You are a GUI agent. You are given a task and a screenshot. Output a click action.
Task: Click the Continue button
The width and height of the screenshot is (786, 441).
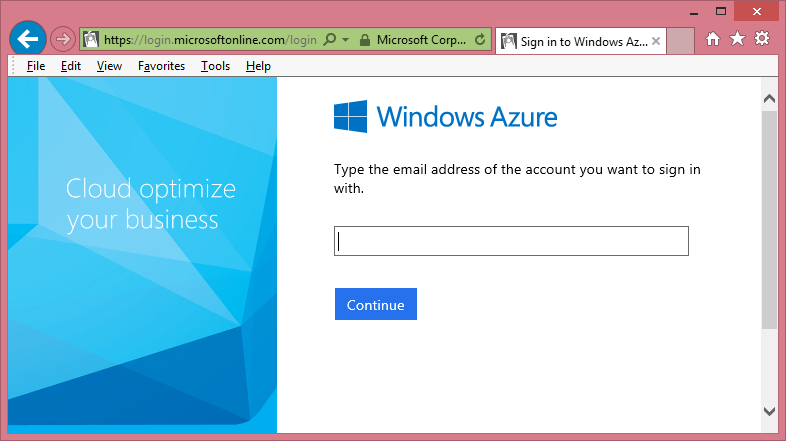pyautogui.click(x=376, y=304)
